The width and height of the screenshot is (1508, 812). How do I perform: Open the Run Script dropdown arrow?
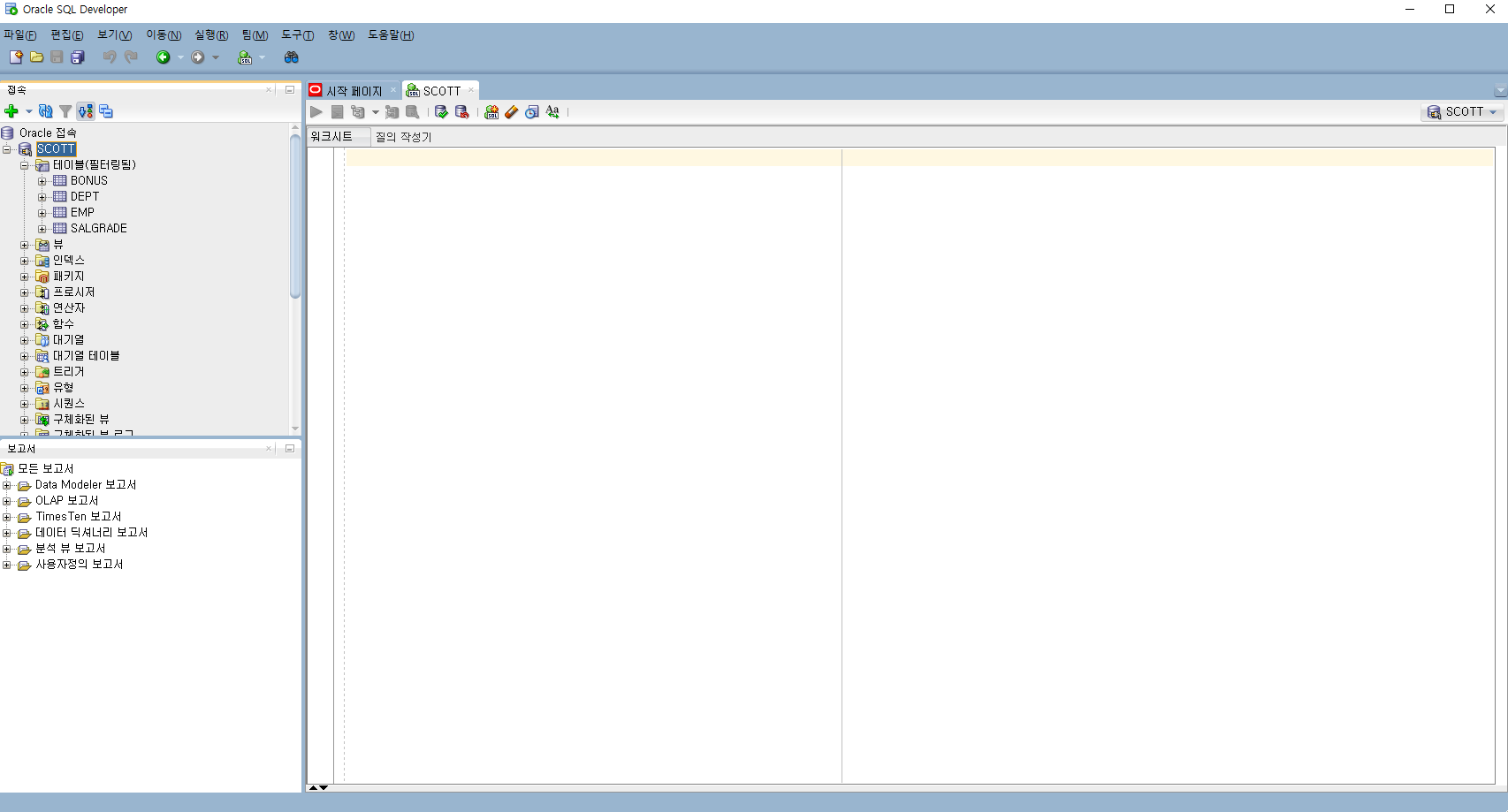point(375,112)
